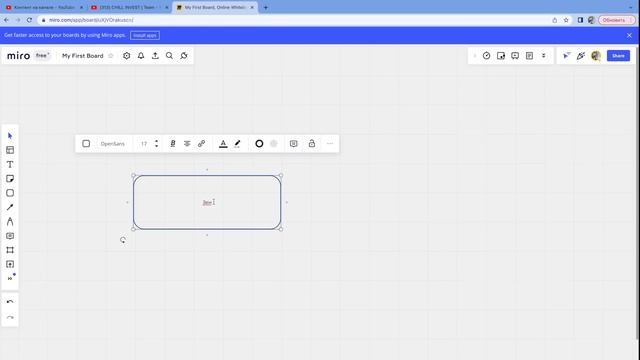Viewport: 640px width, 360px height.
Task: Open board settings gear
Action: coord(127,56)
